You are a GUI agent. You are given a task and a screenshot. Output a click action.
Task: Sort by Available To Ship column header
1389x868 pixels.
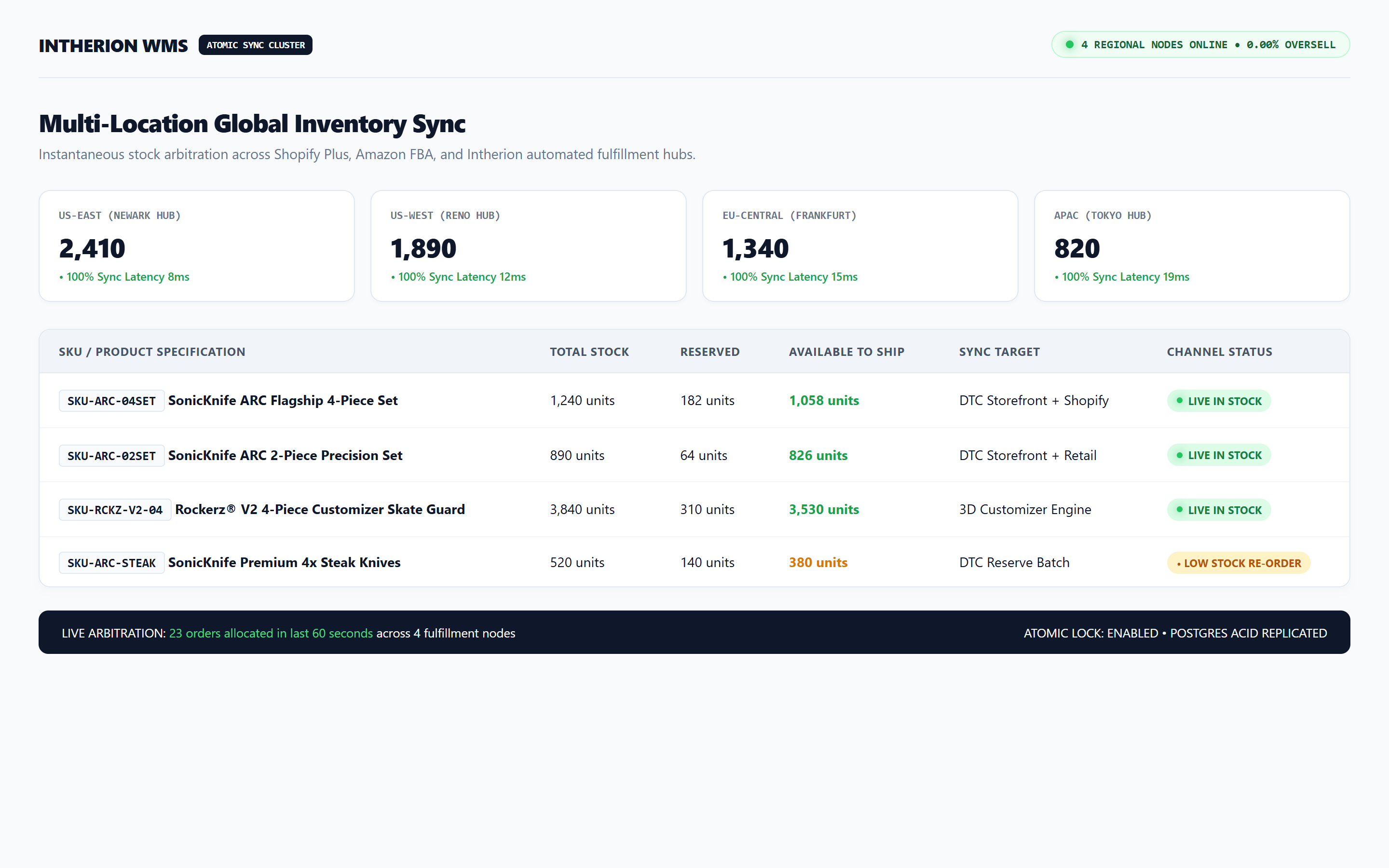pos(846,352)
